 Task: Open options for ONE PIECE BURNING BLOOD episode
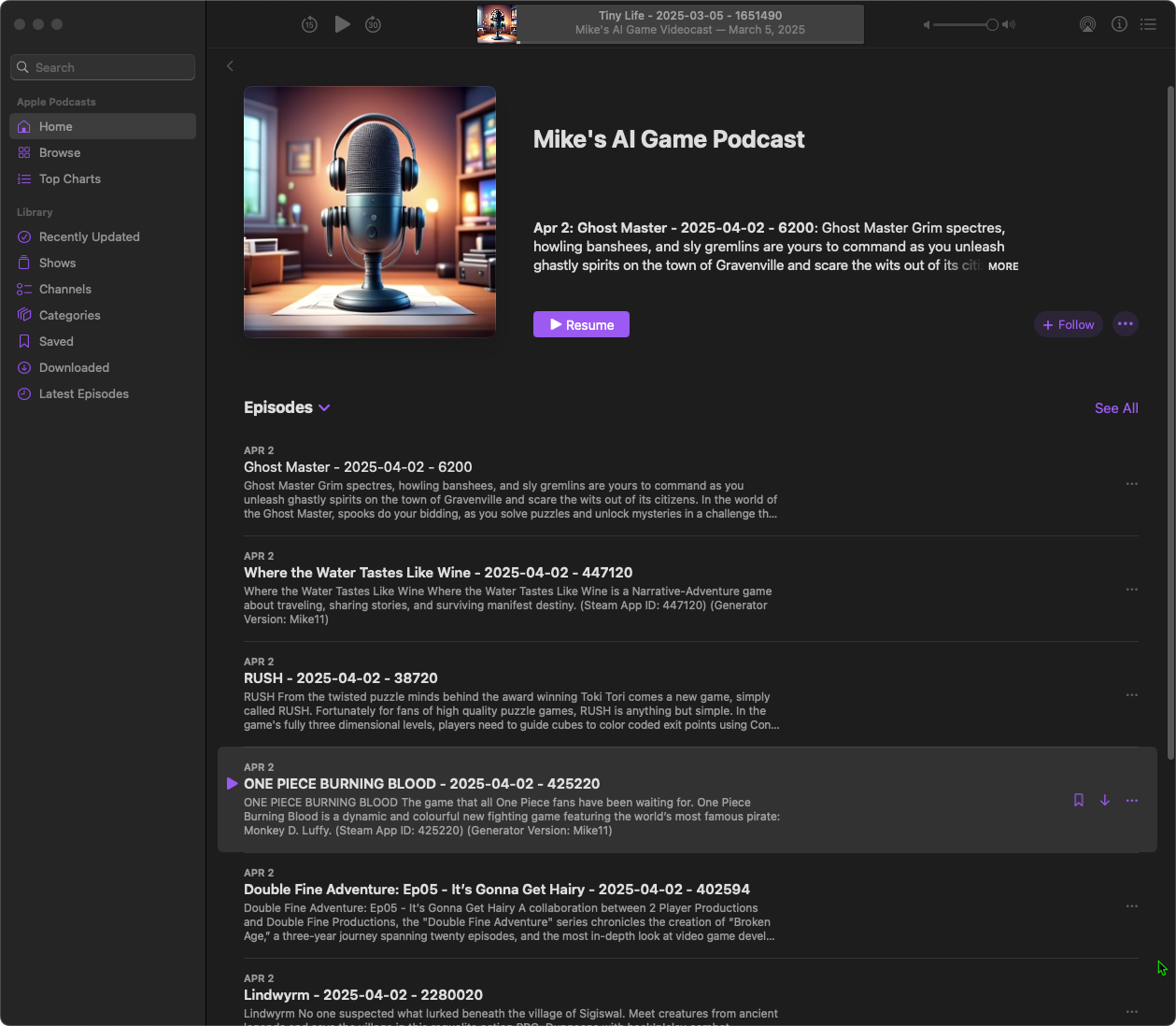pyautogui.click(x=1132, y=801)
